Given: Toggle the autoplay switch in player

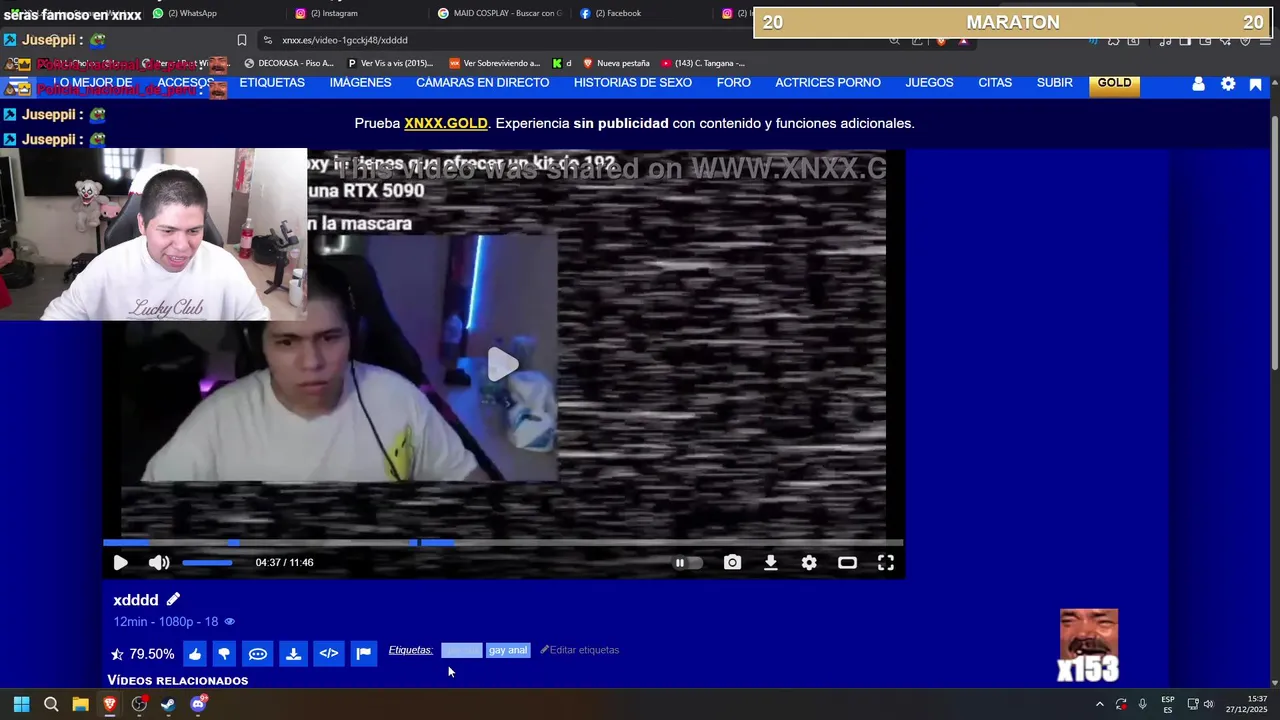Looking at the screenshot, I should [687, 563].
